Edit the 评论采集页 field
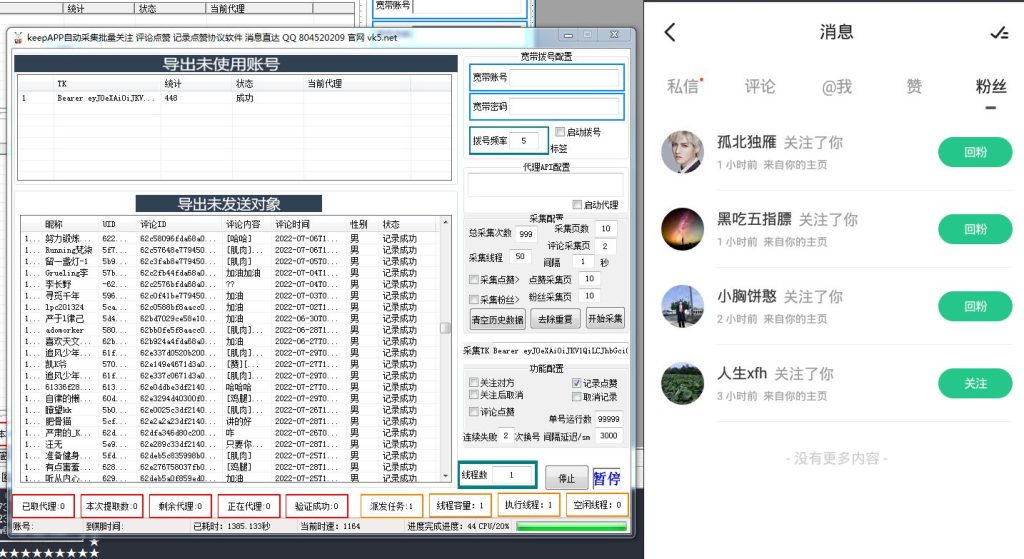This screenshot has height=559, width=1024. point(605,246)
